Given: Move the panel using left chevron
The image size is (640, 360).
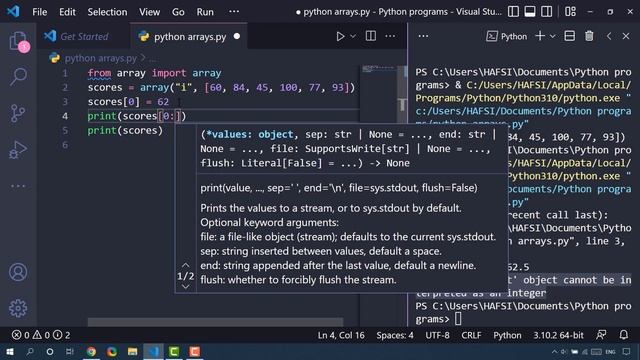Looking at the screenshot, I should 609,36.
